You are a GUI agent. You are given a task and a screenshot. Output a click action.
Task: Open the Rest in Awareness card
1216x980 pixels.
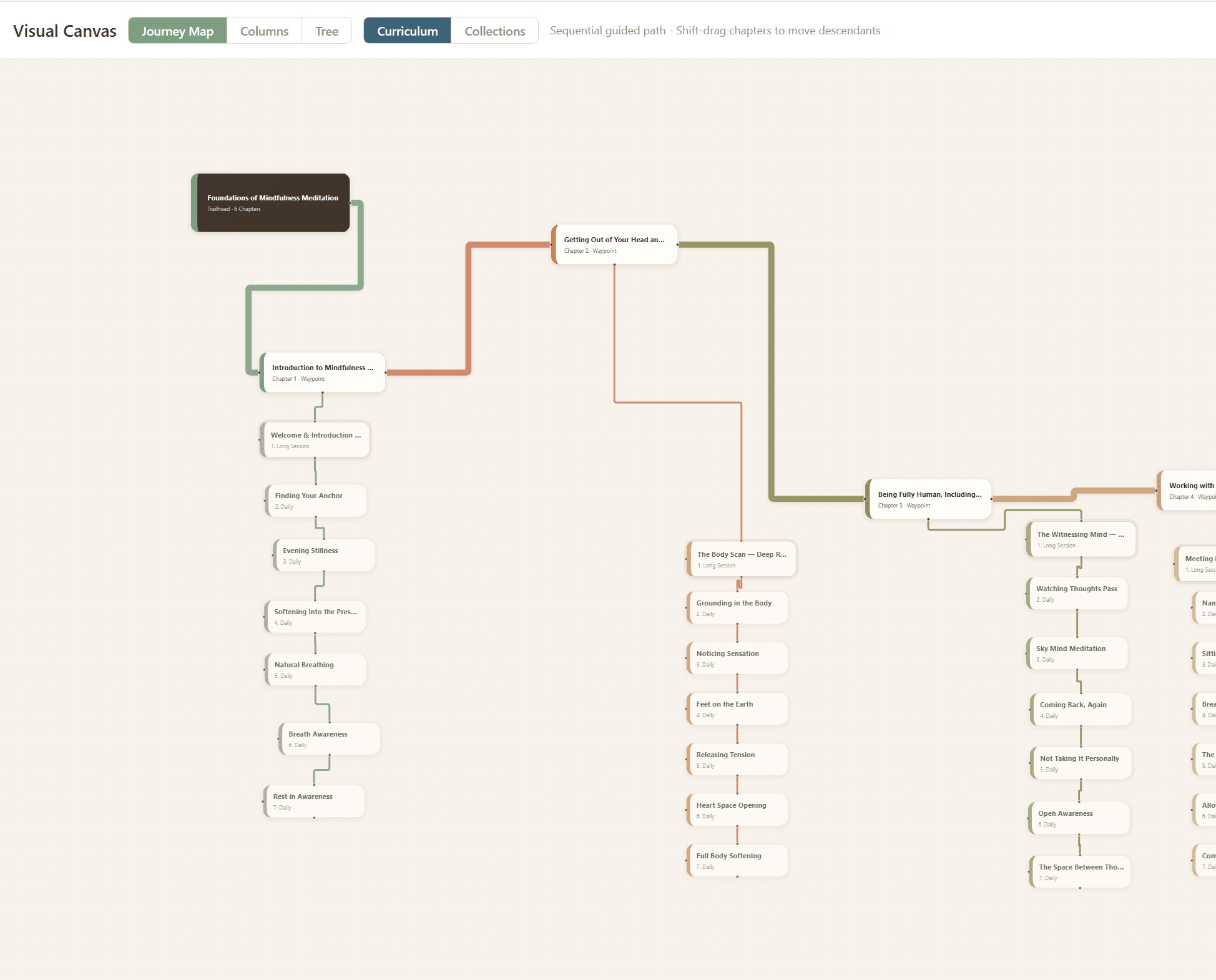coord(314,801)
